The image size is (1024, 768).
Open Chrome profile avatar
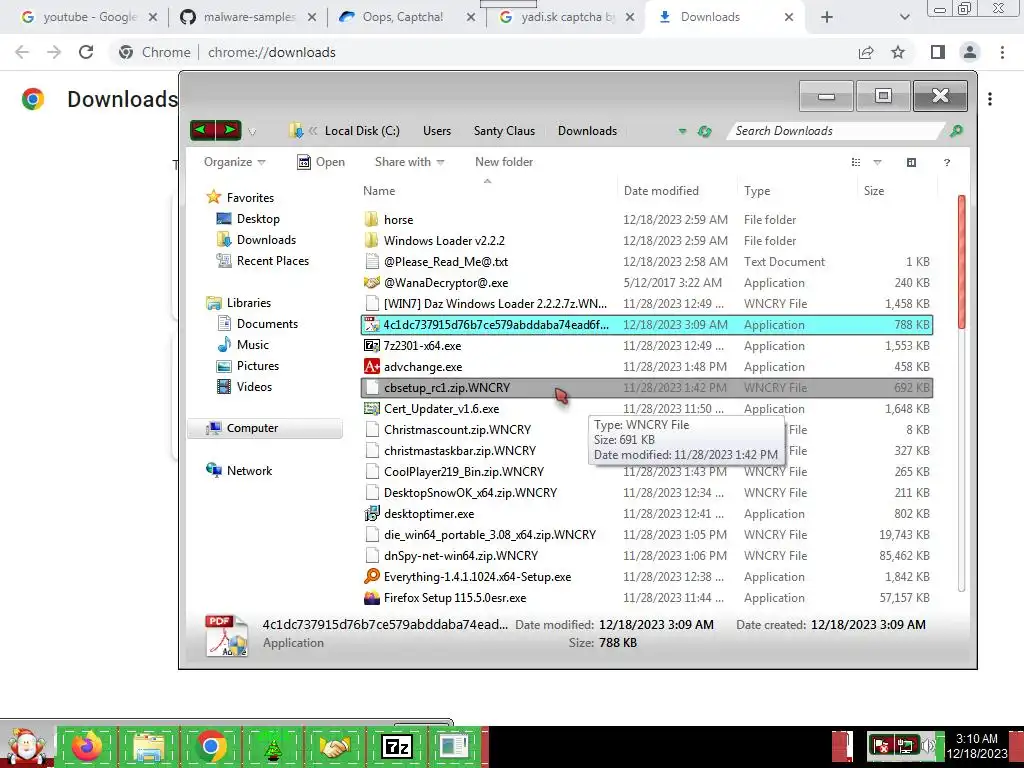click(970, 52)
